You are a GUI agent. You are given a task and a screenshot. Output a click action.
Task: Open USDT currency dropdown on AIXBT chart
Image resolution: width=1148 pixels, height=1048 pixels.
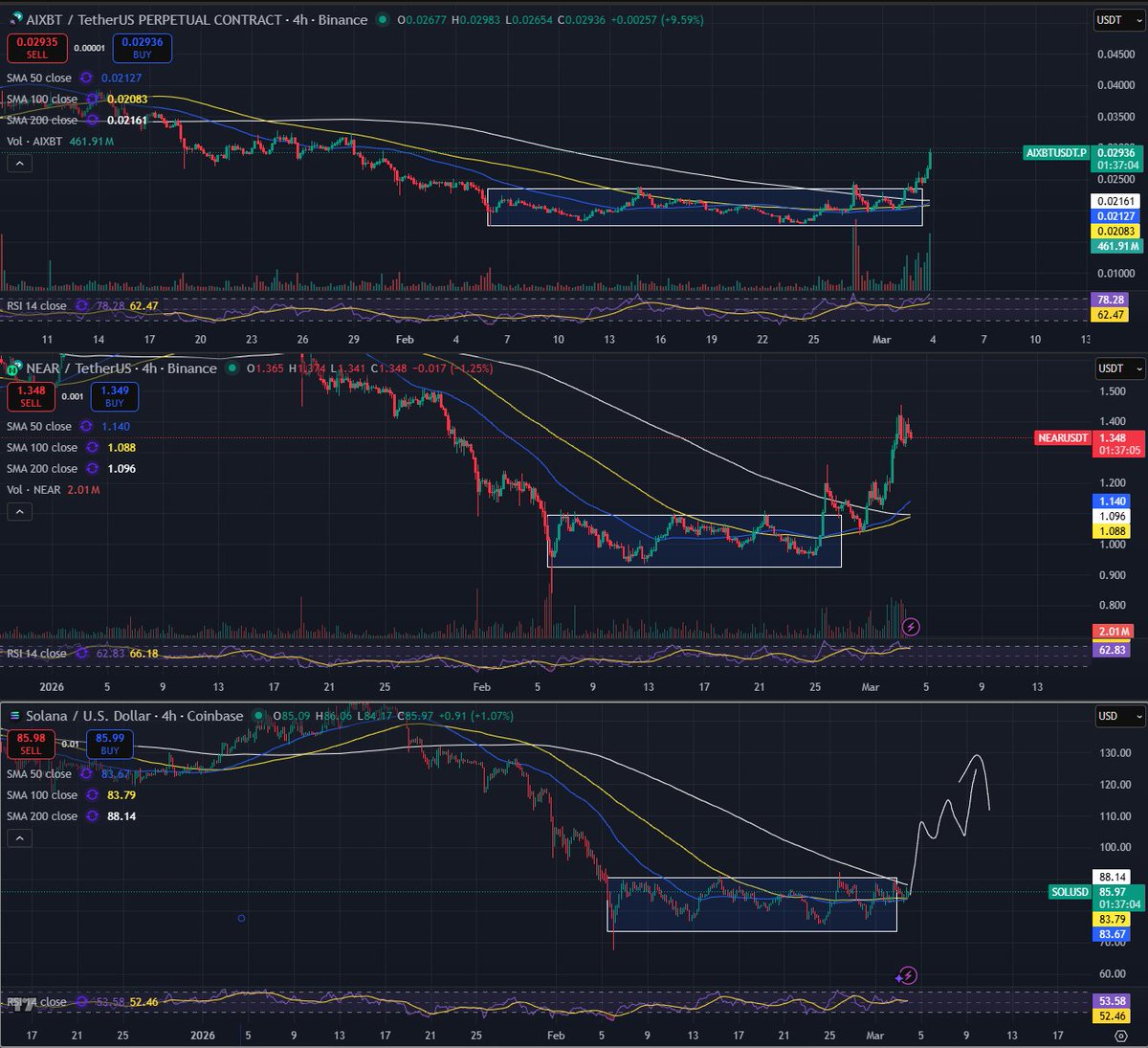click(1118, 20)
